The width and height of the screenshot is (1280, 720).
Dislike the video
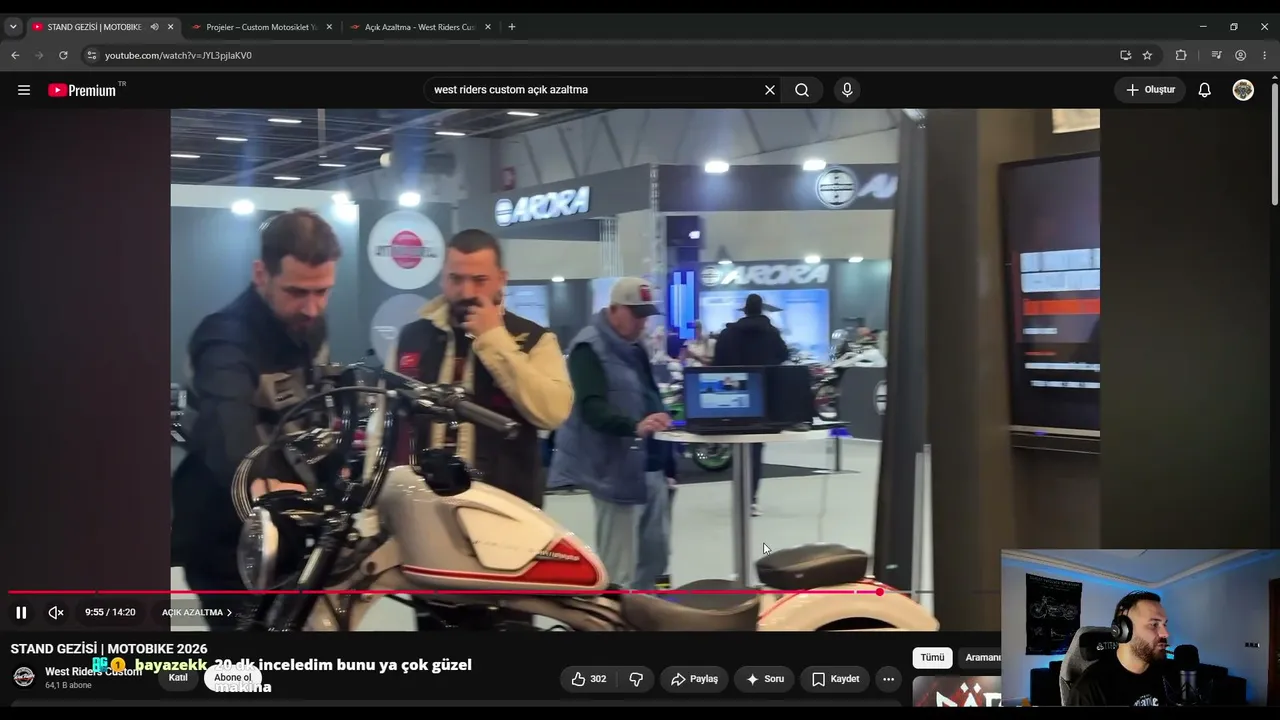(636, 679)
